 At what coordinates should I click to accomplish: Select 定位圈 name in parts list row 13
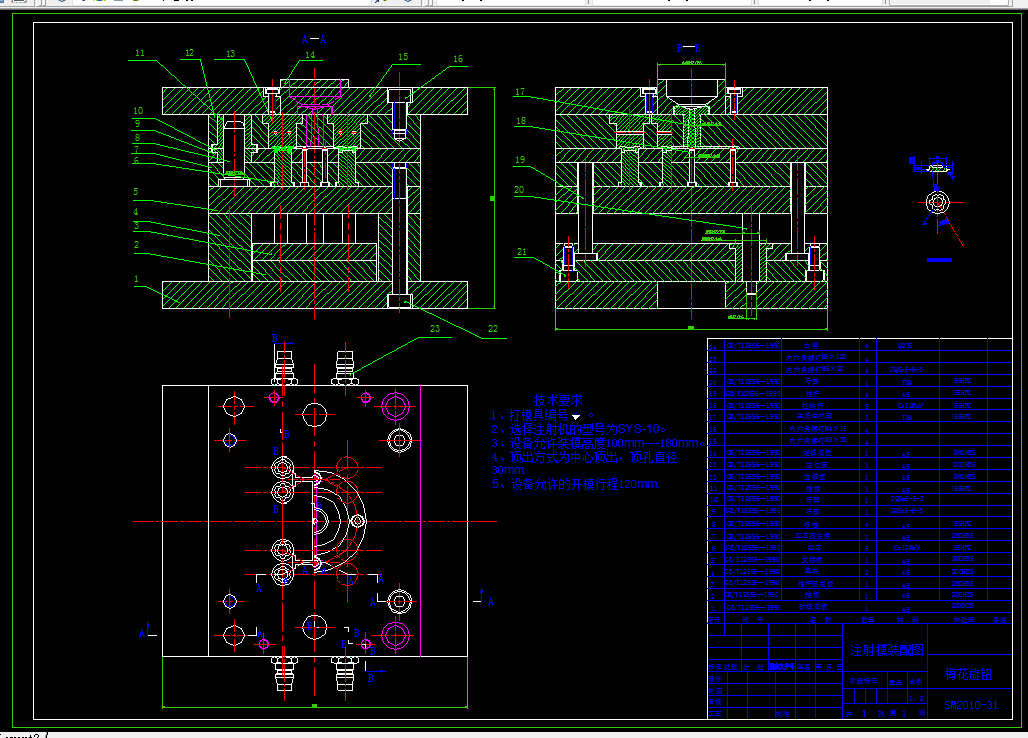click(816, 465)
